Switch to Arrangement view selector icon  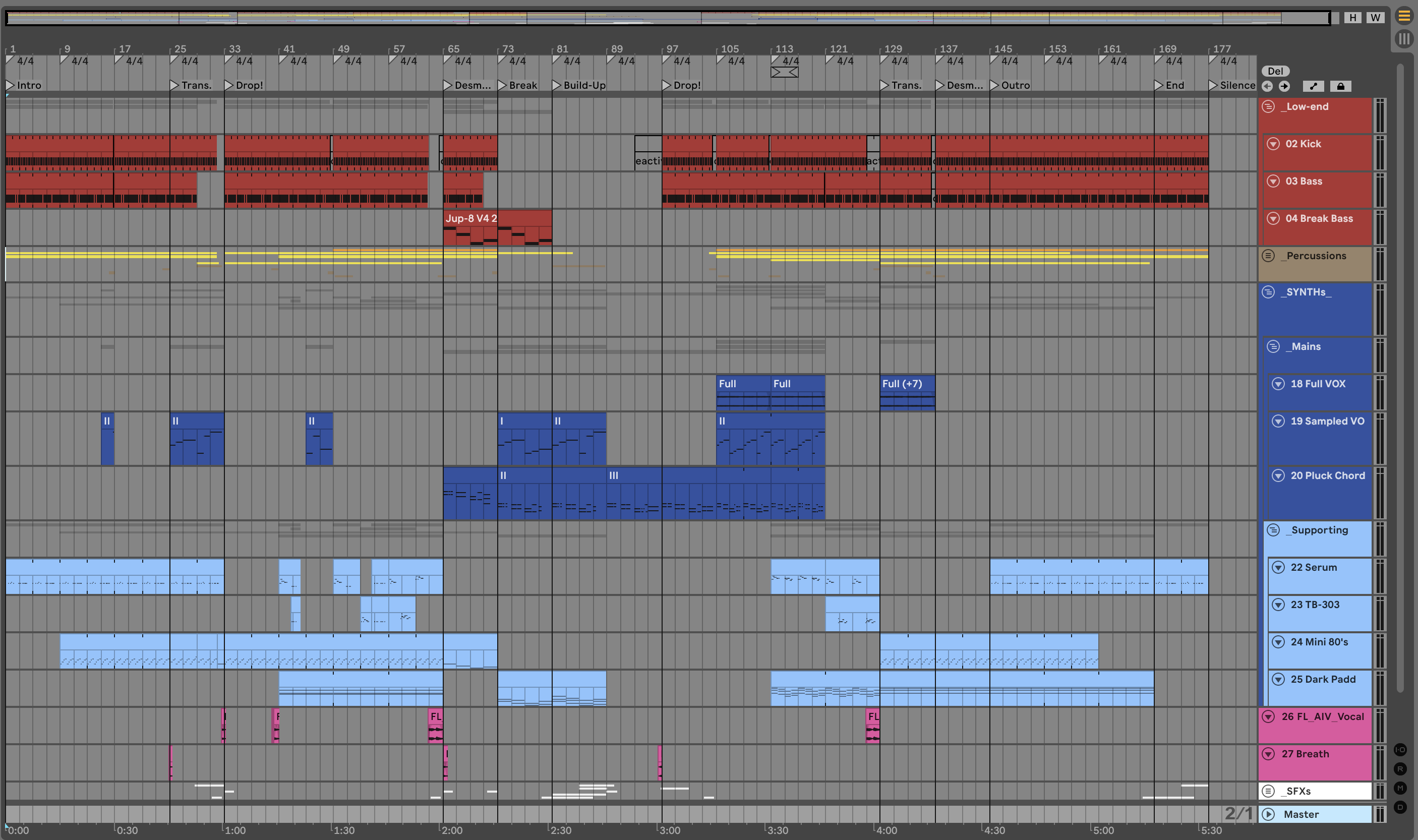pyautogui.click(x=1404, y=16)
